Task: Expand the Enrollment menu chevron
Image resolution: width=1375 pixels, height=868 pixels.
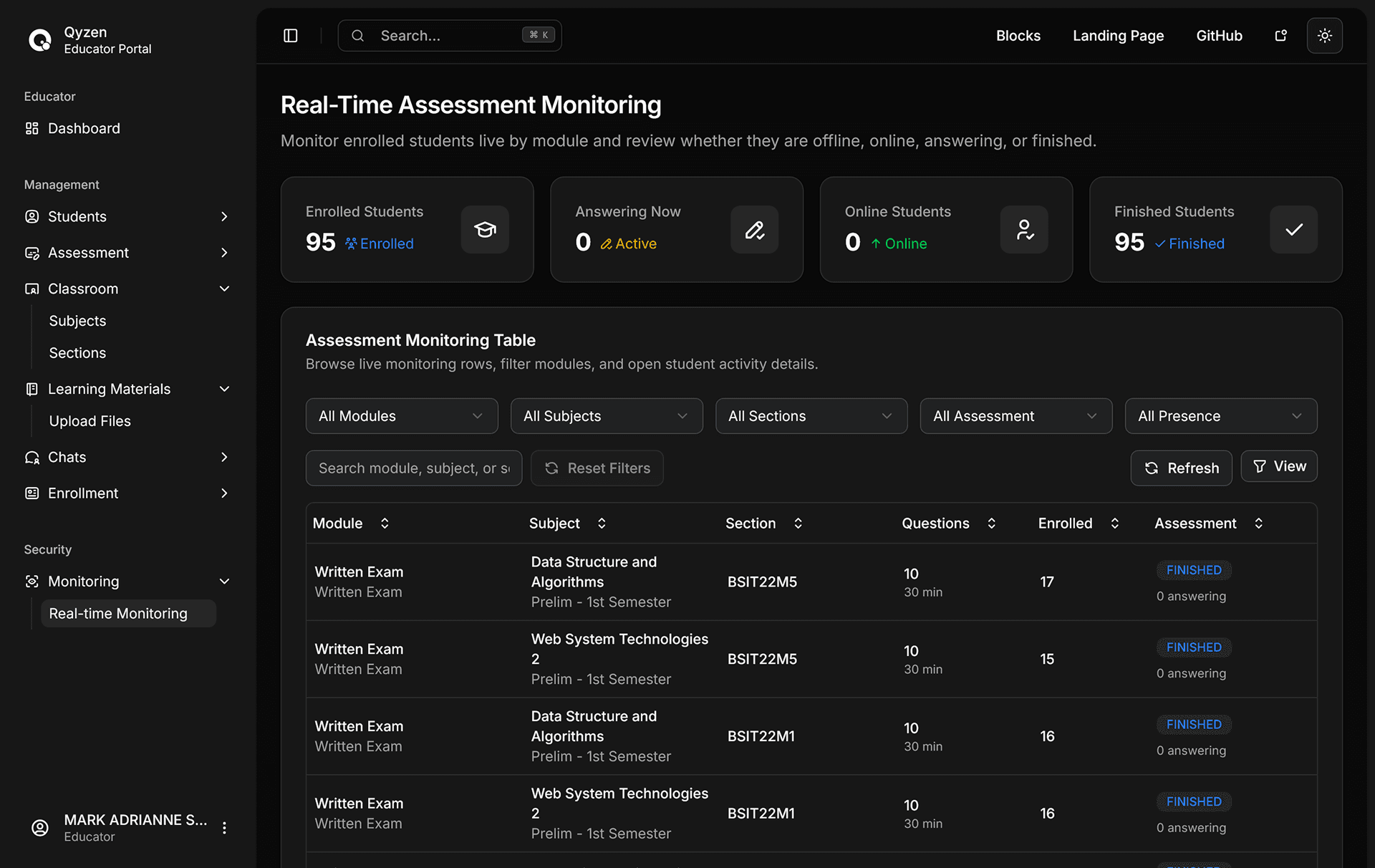Action: (x=224, y=493)
